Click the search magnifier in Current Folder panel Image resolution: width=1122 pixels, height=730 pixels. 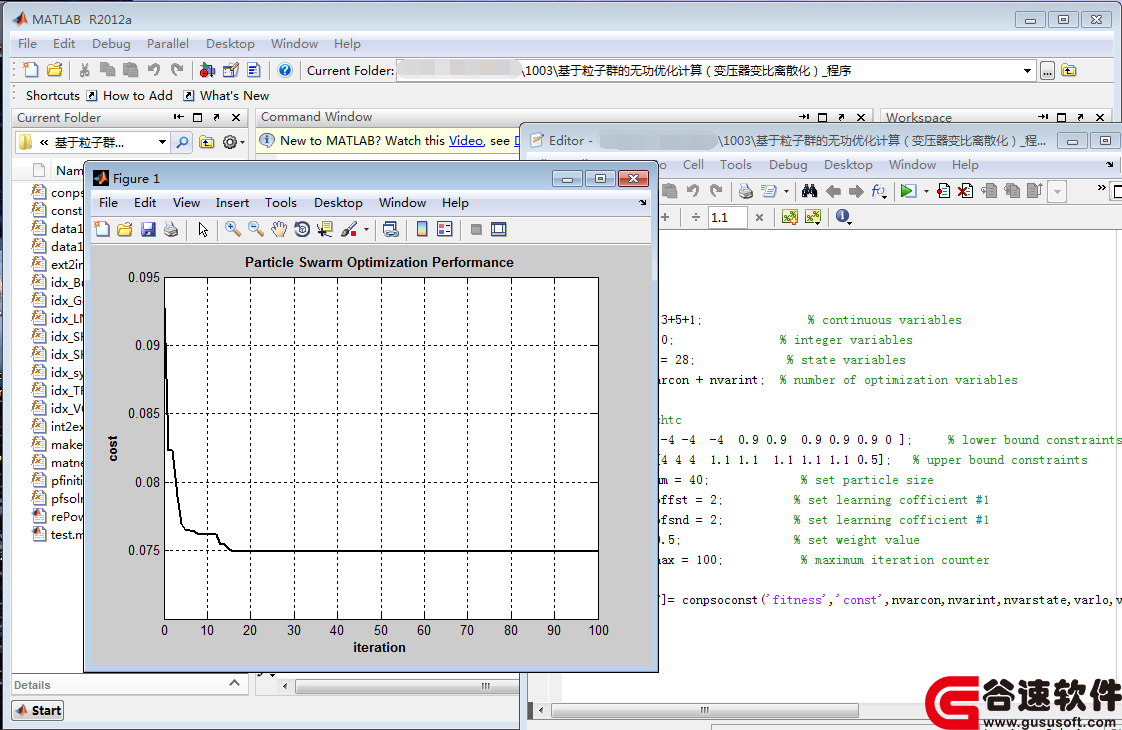(182, 142)
